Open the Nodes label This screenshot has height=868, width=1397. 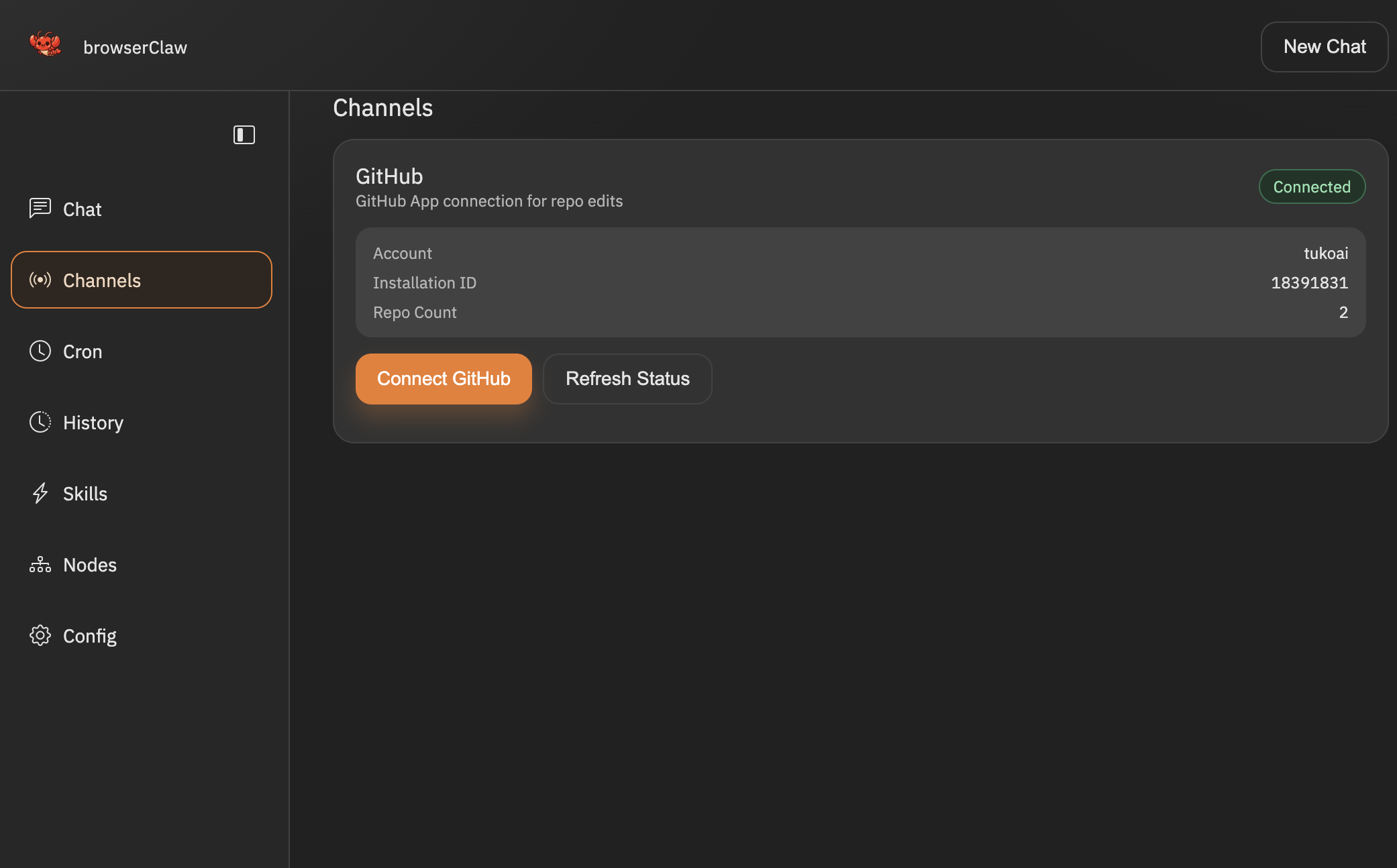(x=90, y=565)
